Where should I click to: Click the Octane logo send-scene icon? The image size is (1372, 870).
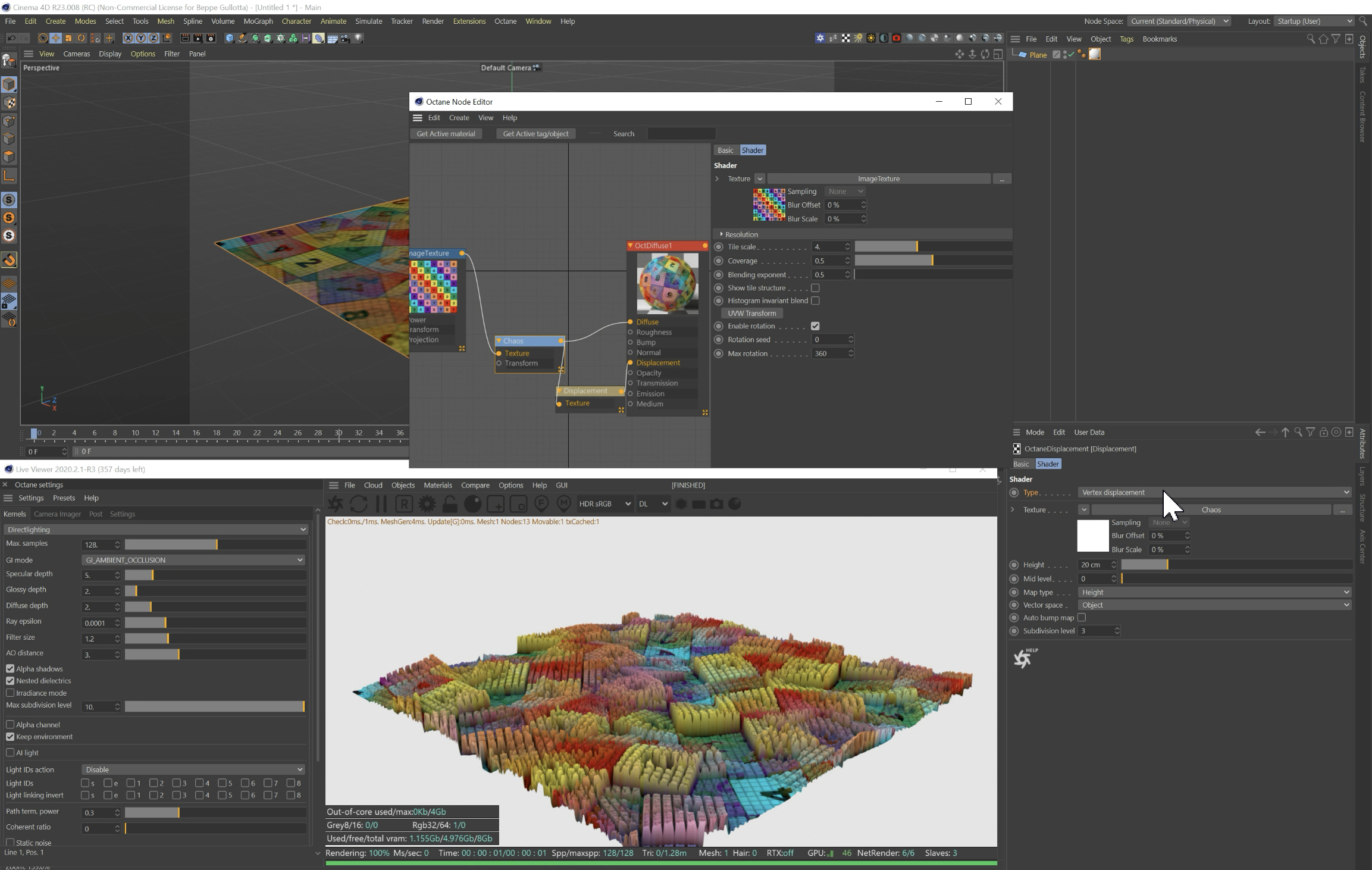[336, 504]
